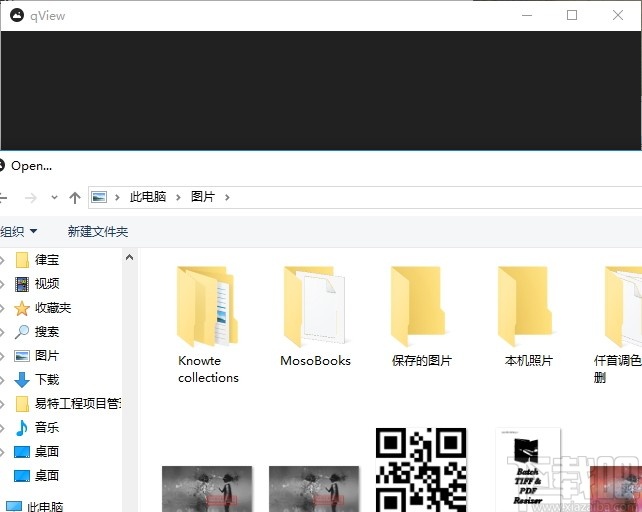Open 本机照片 folder
This screenshot has width=642, height=512.
[x=529, y=316]
